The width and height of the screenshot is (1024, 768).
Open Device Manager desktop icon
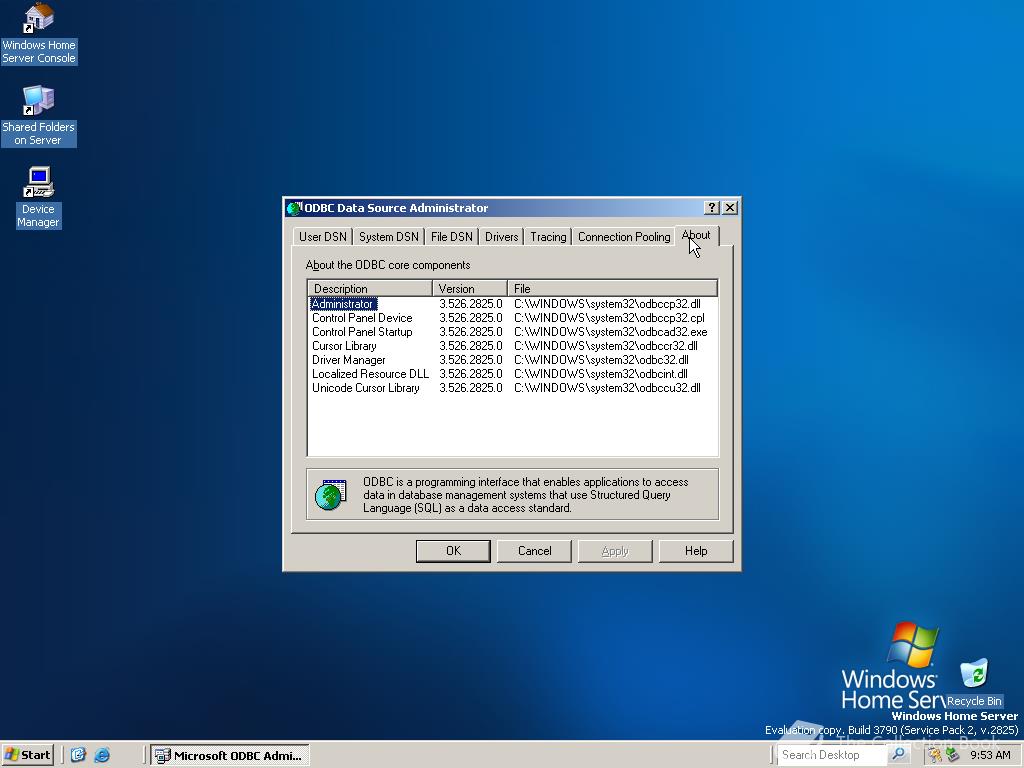pyautogui.click(x=39, y=197)
